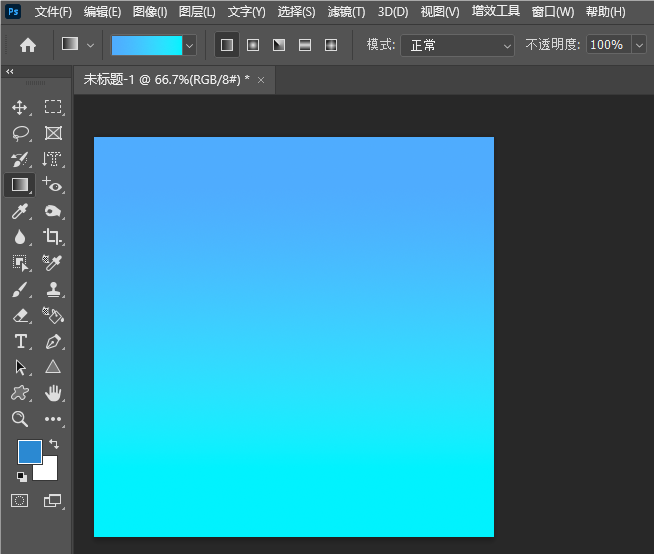Select the Hand tool

pyautogui.click(x=53, y=393)
